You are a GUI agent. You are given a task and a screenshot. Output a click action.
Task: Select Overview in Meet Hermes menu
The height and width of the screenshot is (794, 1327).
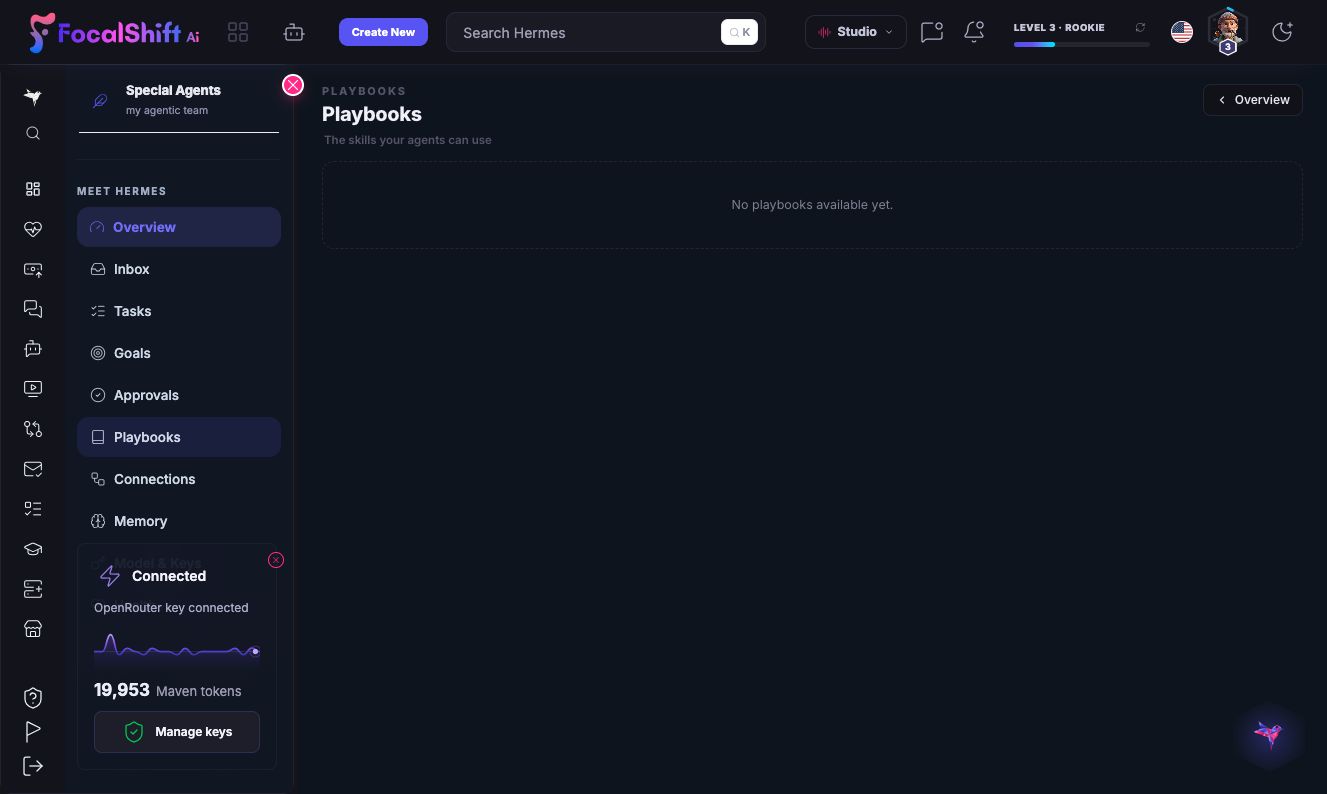click(179, 227)
